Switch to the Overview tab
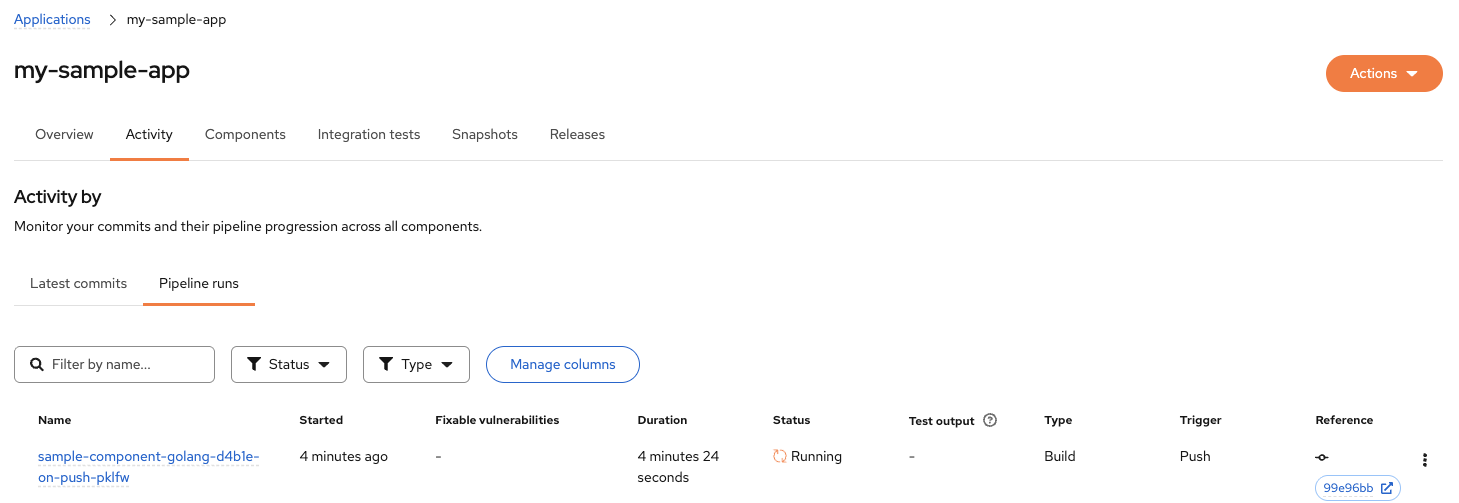The image size is (1459, 503). [64, 134]
